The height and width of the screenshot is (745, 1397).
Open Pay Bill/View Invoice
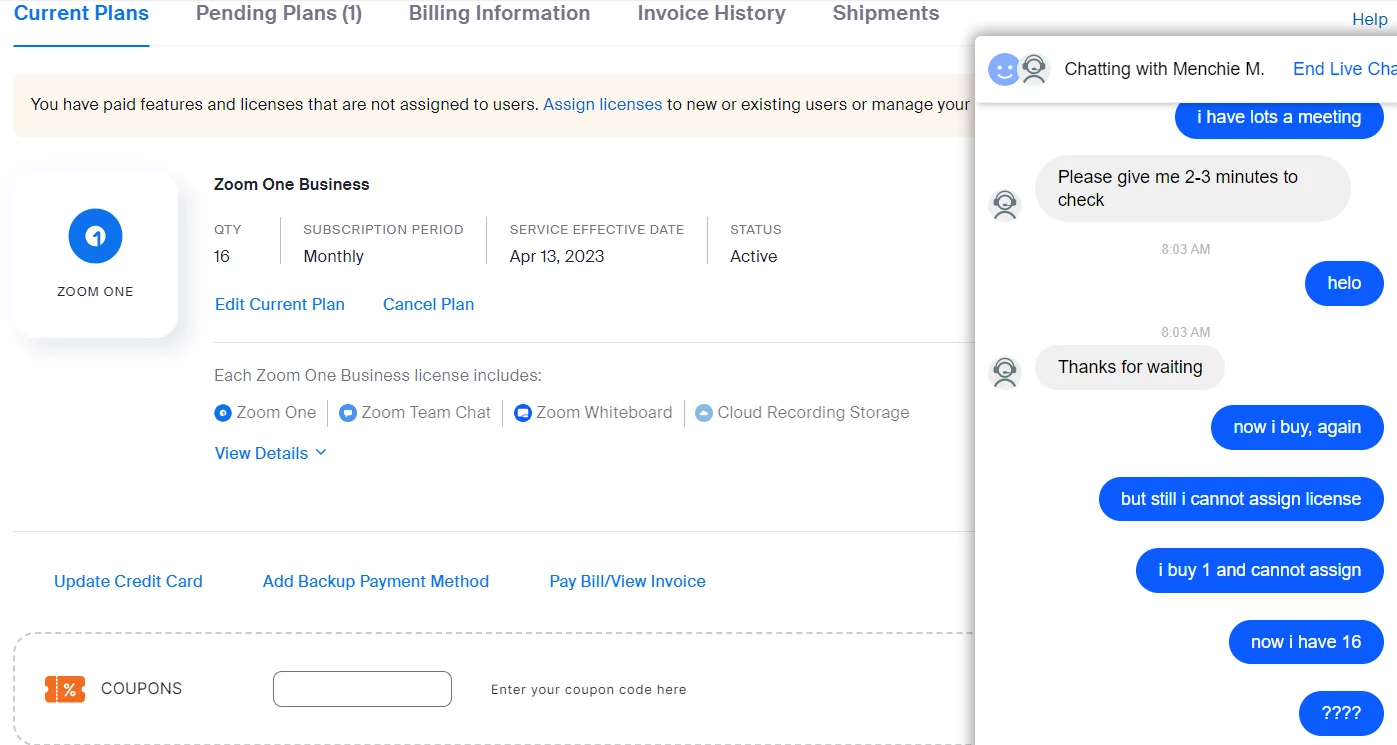click(x=627, y=581)
